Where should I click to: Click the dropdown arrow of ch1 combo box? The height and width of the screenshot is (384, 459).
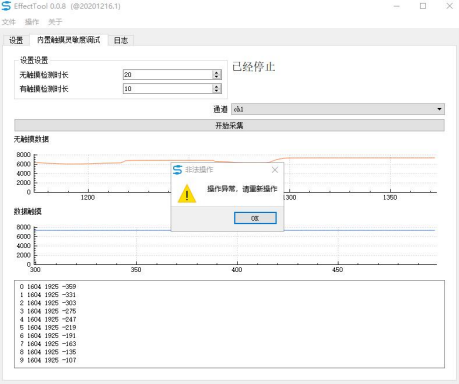pos(439,109)
